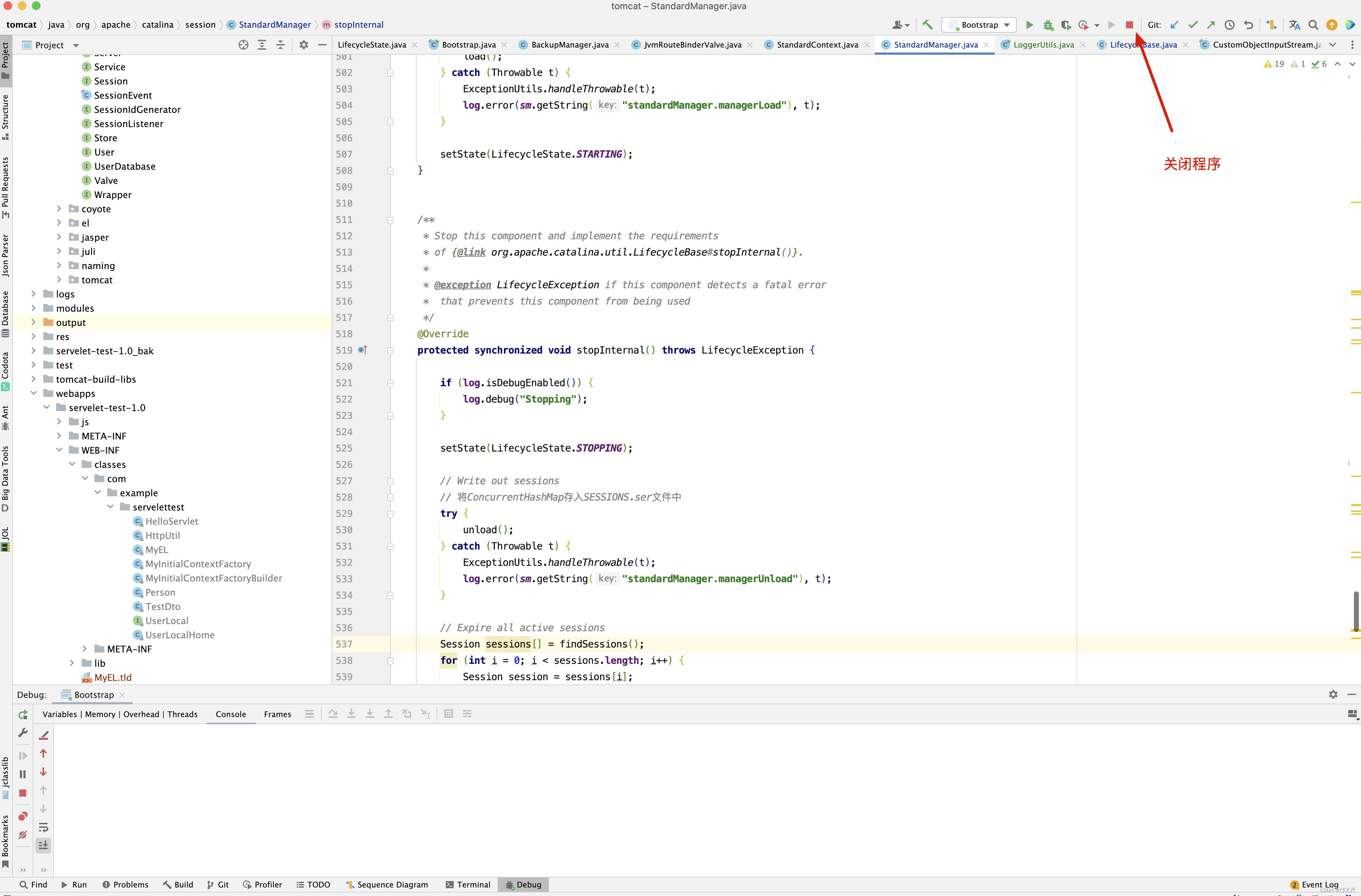Open Project panel settings gear
1361x896 pixels.
coord(304,45)
